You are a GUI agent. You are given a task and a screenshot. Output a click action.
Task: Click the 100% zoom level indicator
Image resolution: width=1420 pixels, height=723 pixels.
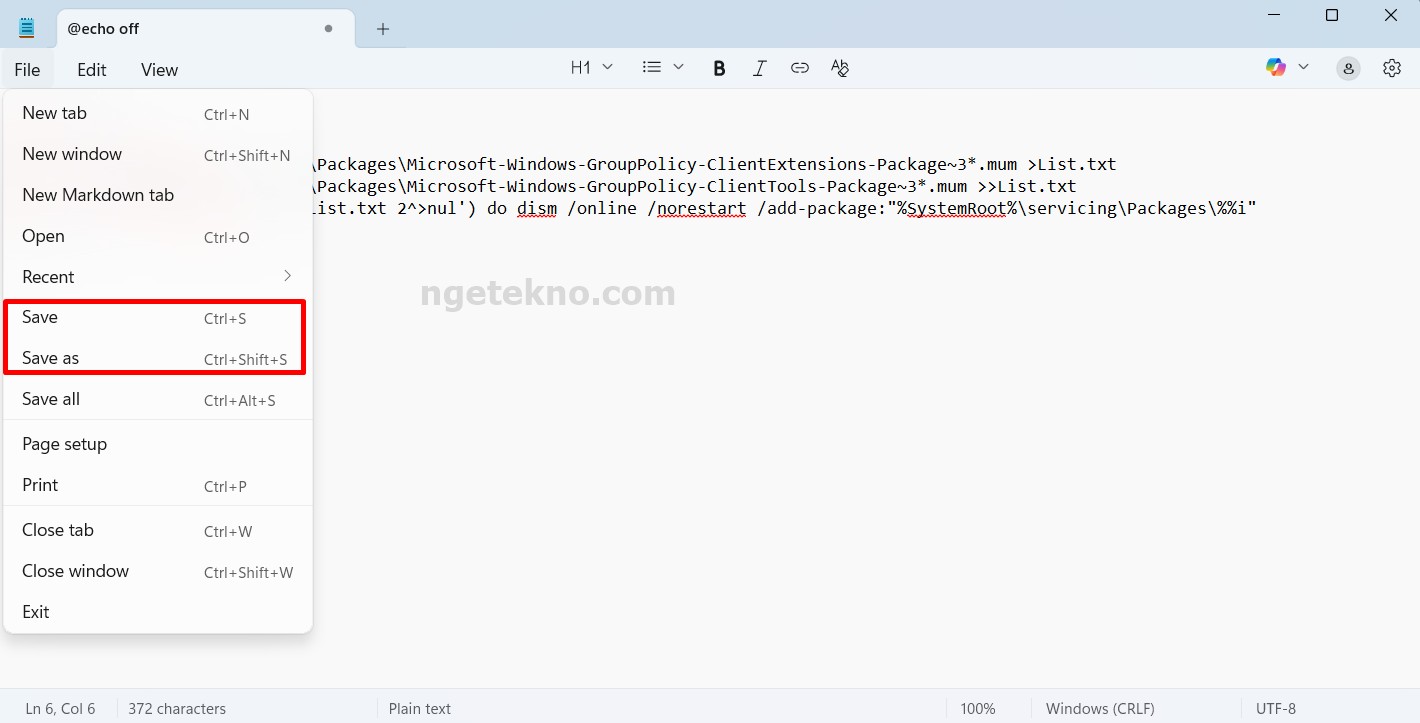tap(977, 708)
